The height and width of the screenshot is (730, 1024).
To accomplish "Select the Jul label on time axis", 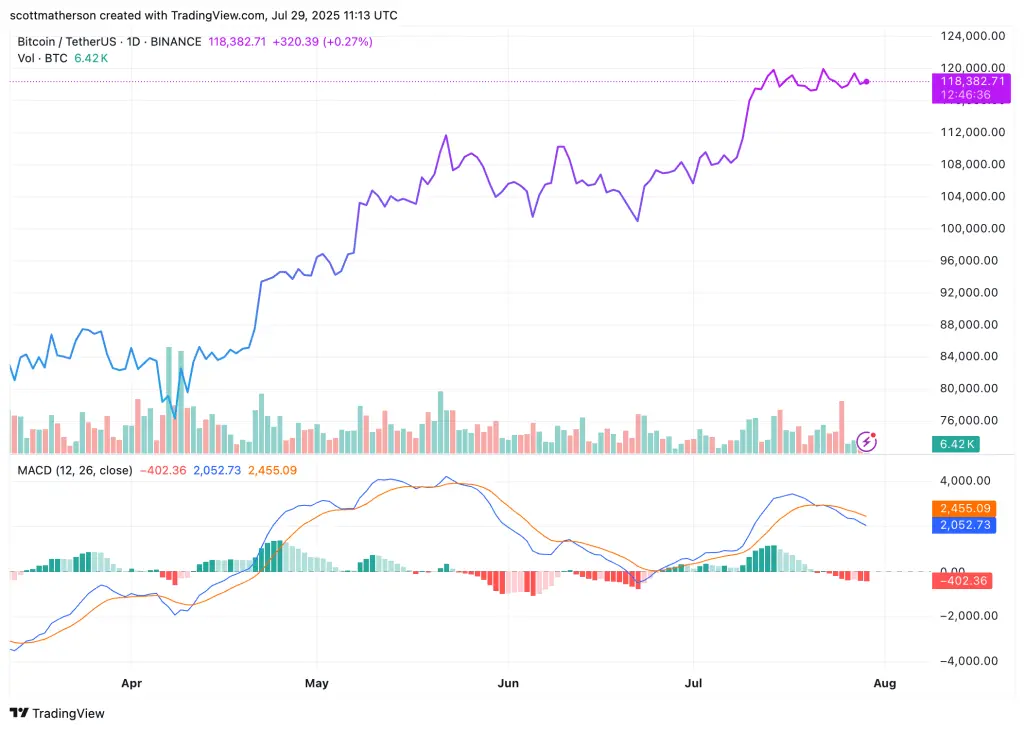I will coord(693,683).
